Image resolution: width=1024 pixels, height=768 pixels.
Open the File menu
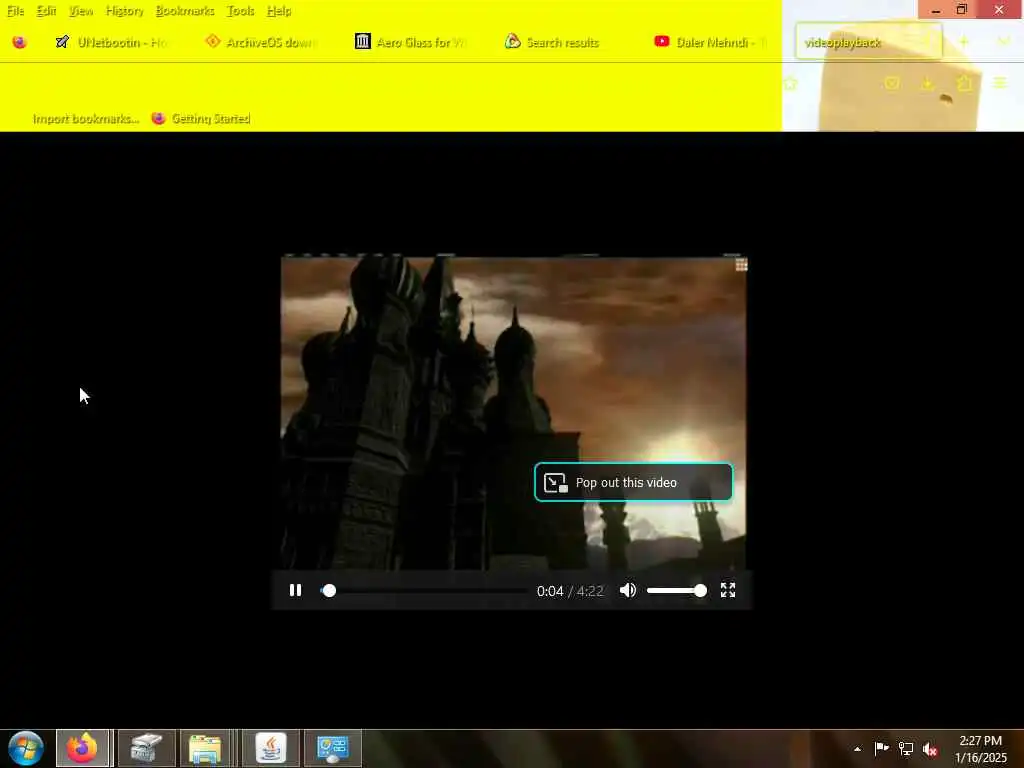point(15,11)
